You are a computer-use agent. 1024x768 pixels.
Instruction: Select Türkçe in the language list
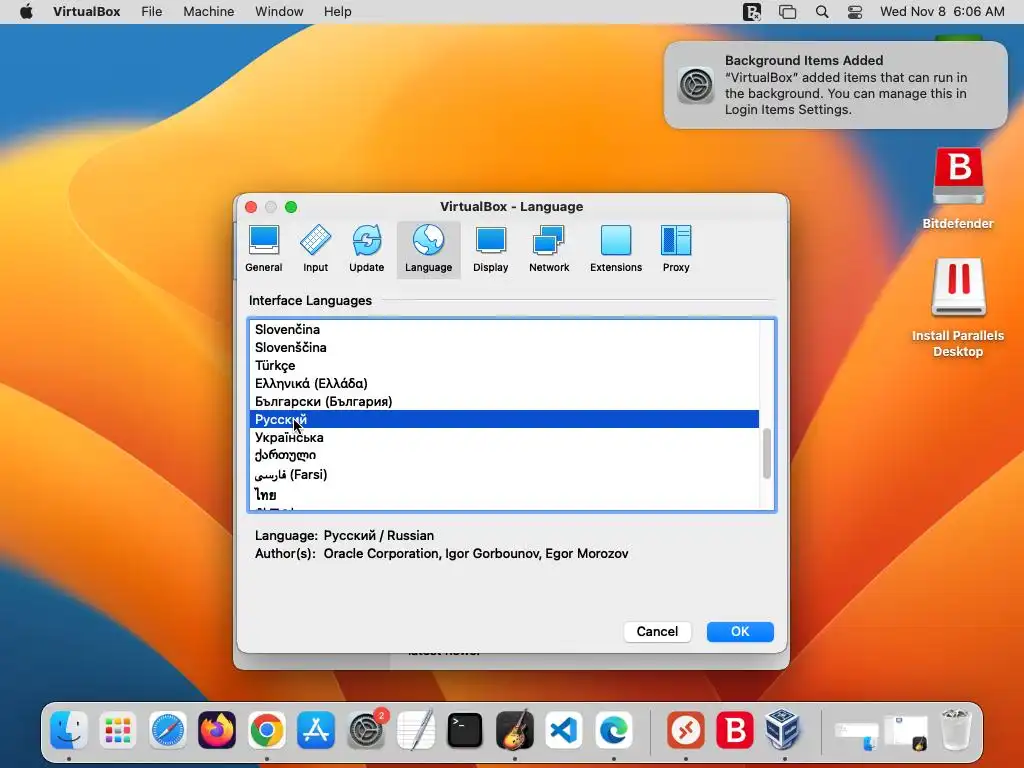tap(504, 365)
